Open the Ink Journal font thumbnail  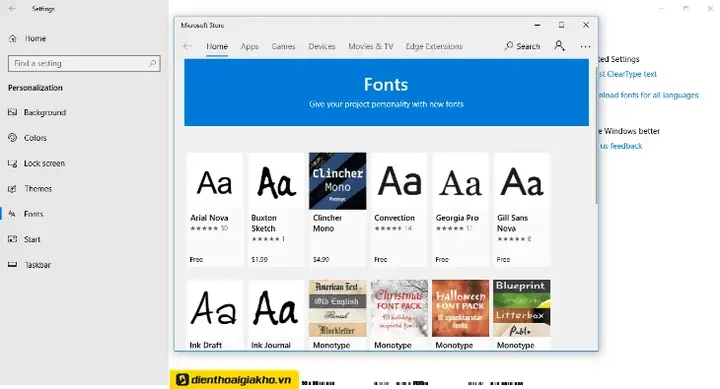tap(276, 309)
